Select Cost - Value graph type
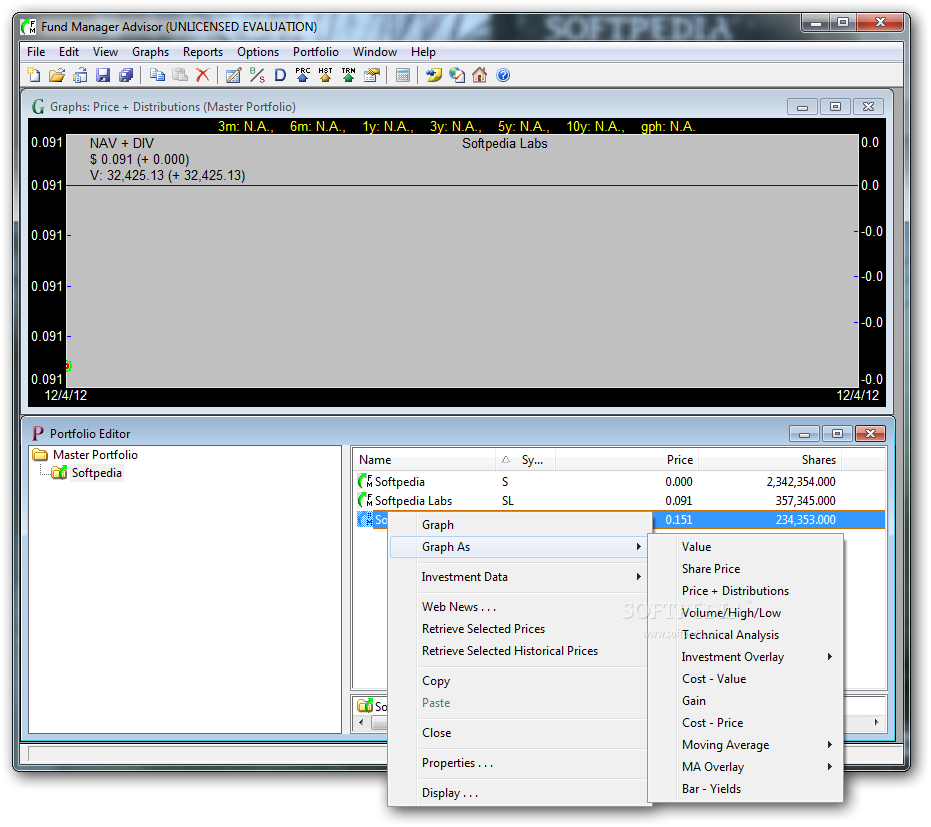The image size is (931, 827). pos(745,679)
